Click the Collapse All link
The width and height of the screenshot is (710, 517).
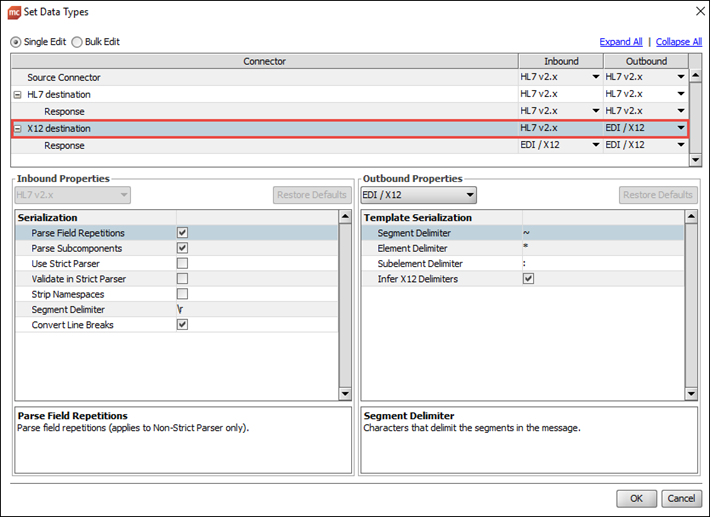[678, 42]
